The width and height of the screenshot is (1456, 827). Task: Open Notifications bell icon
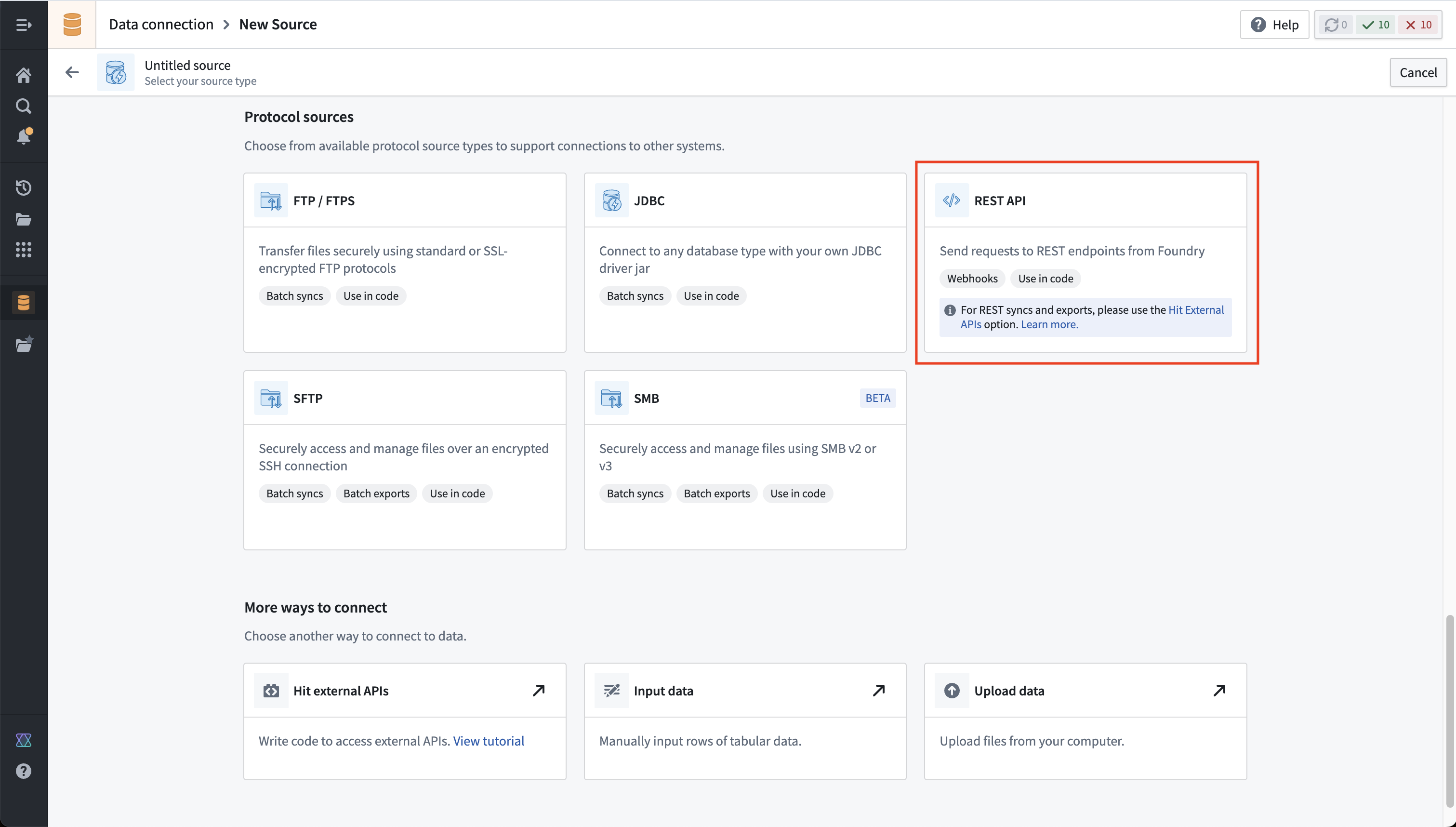(24, 136)
